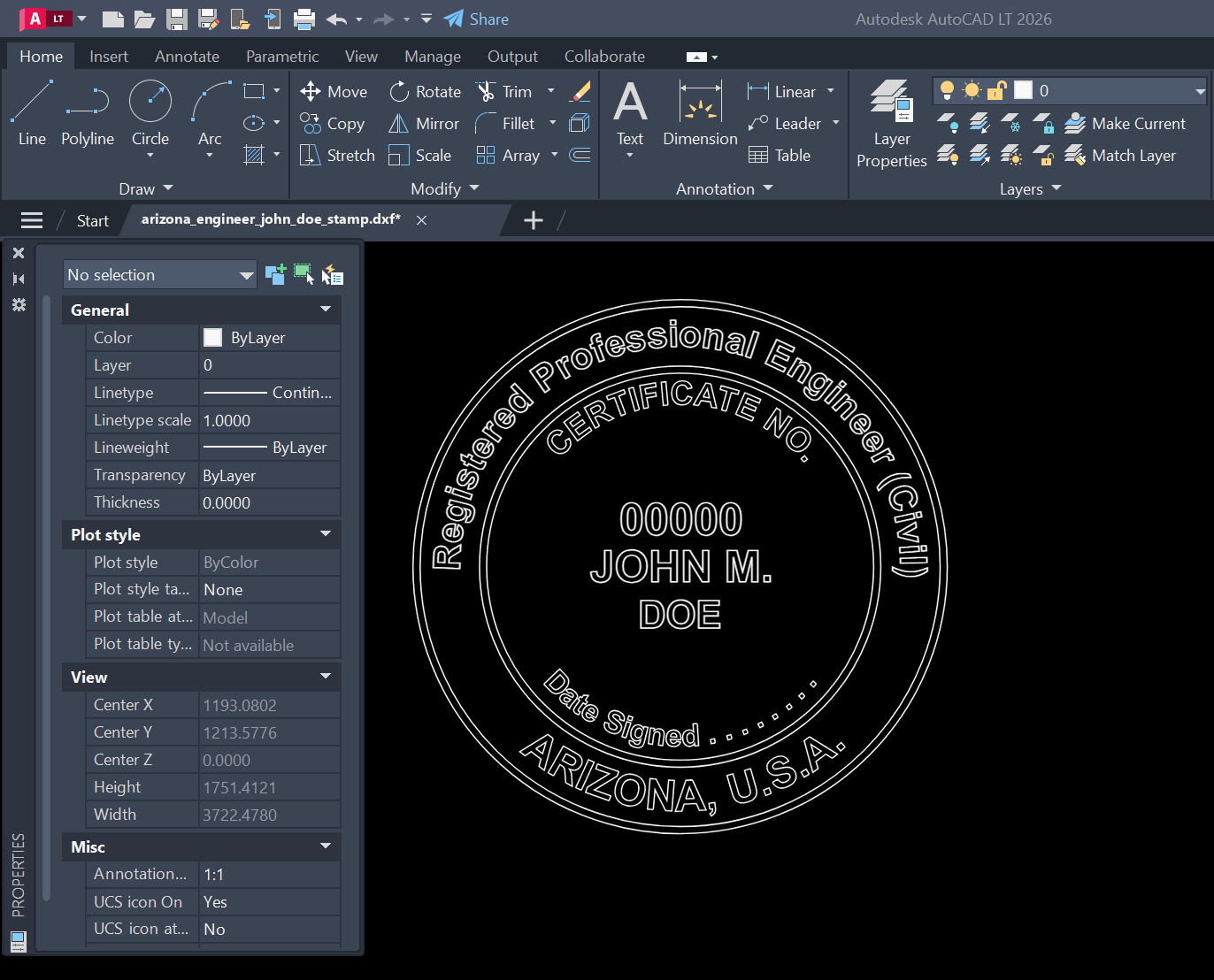
Task: Click the Share button
Action: point(476,19)
